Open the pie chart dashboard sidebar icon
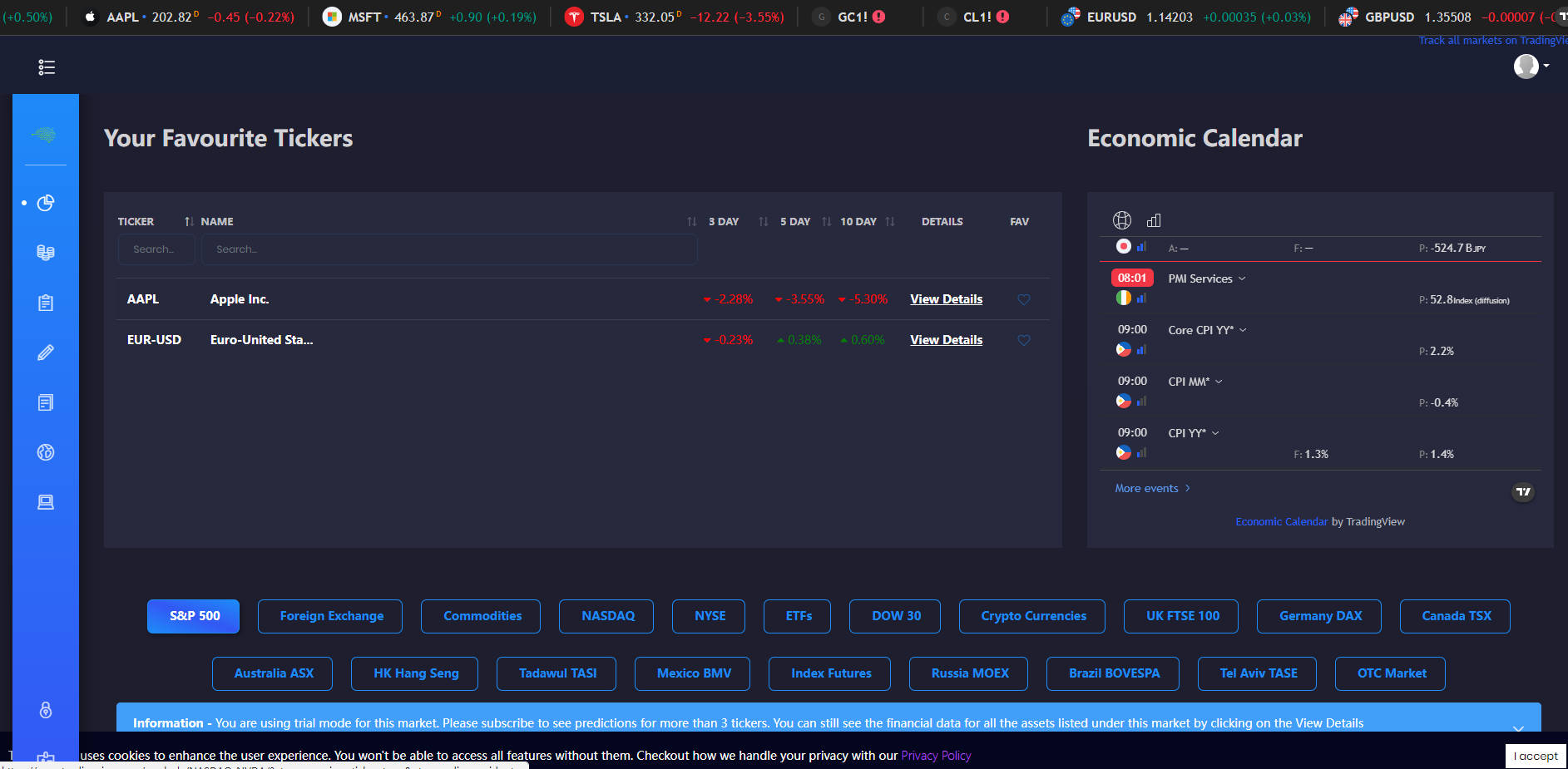Image resolution: width=1568 pixels, height=769 pixels. [46, 203]
